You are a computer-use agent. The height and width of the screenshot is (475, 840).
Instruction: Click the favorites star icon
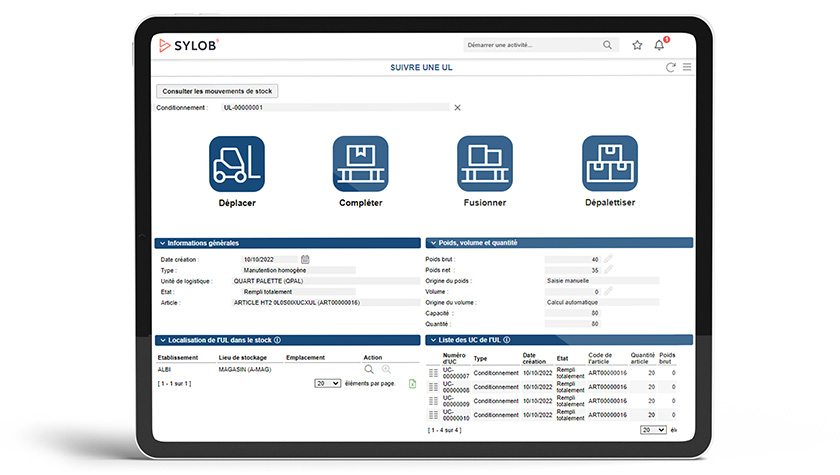tap(637, 45)
